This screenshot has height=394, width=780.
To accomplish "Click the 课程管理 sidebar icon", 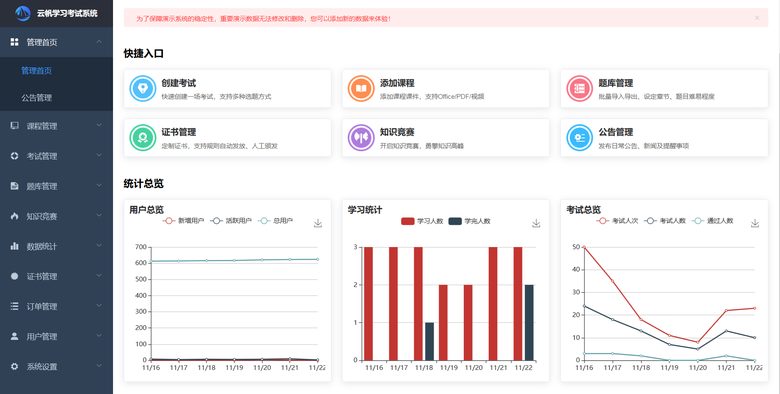I will (x=14, y=126).
